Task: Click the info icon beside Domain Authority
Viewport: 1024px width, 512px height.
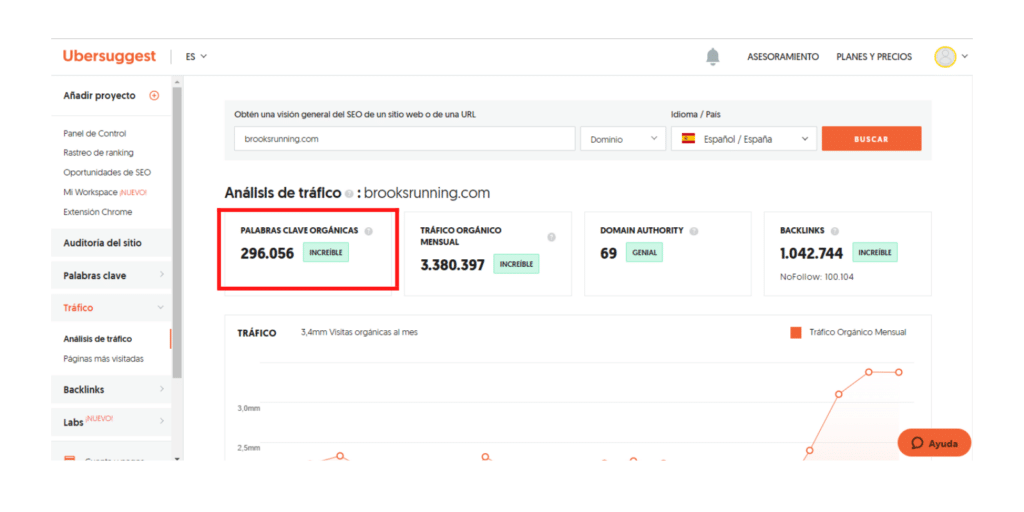Action: pos(694,231)
